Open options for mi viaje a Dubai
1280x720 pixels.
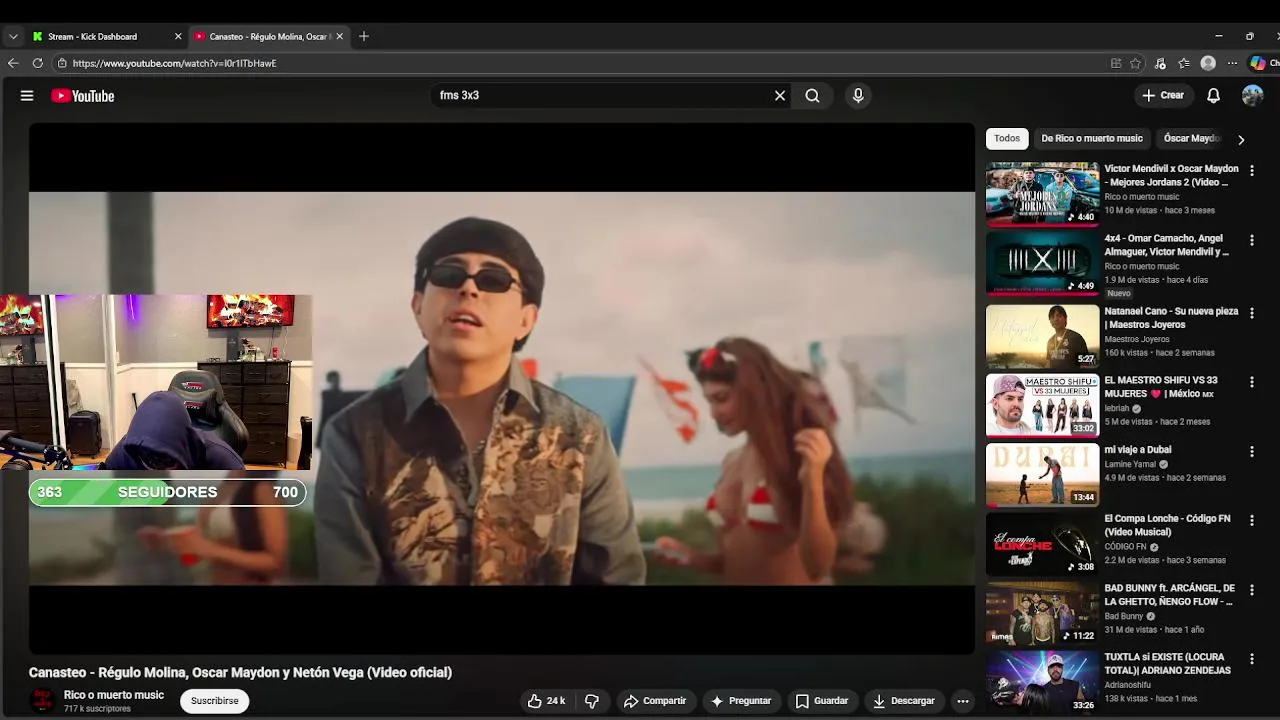[x=1251, y=452]
